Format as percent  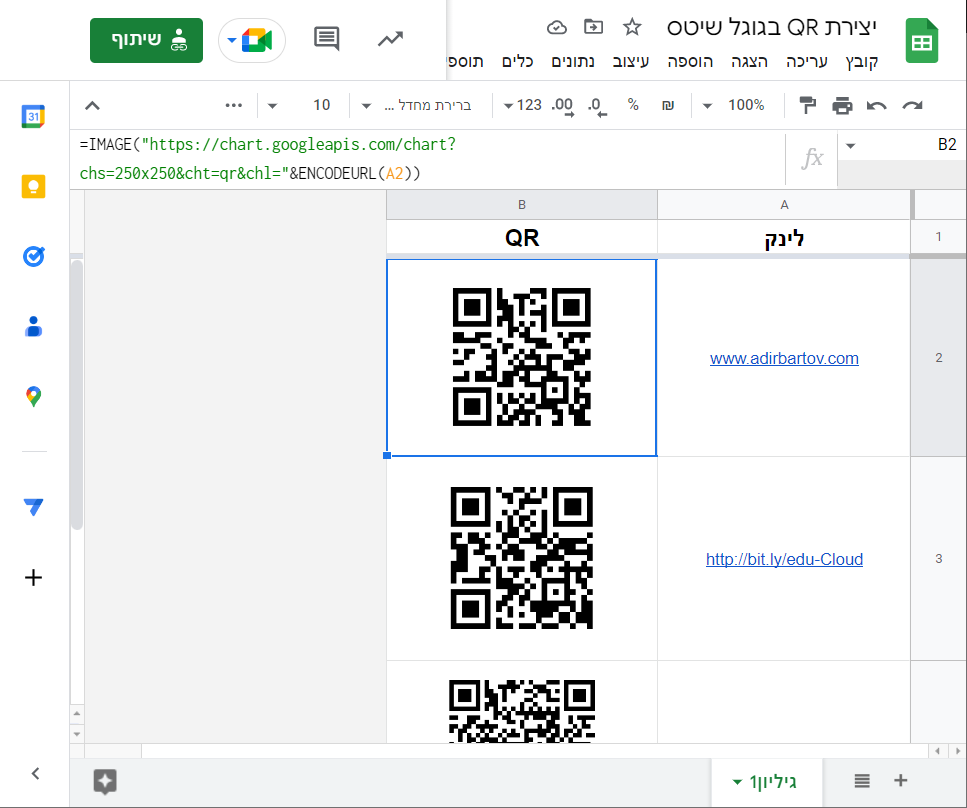[633, 105]
